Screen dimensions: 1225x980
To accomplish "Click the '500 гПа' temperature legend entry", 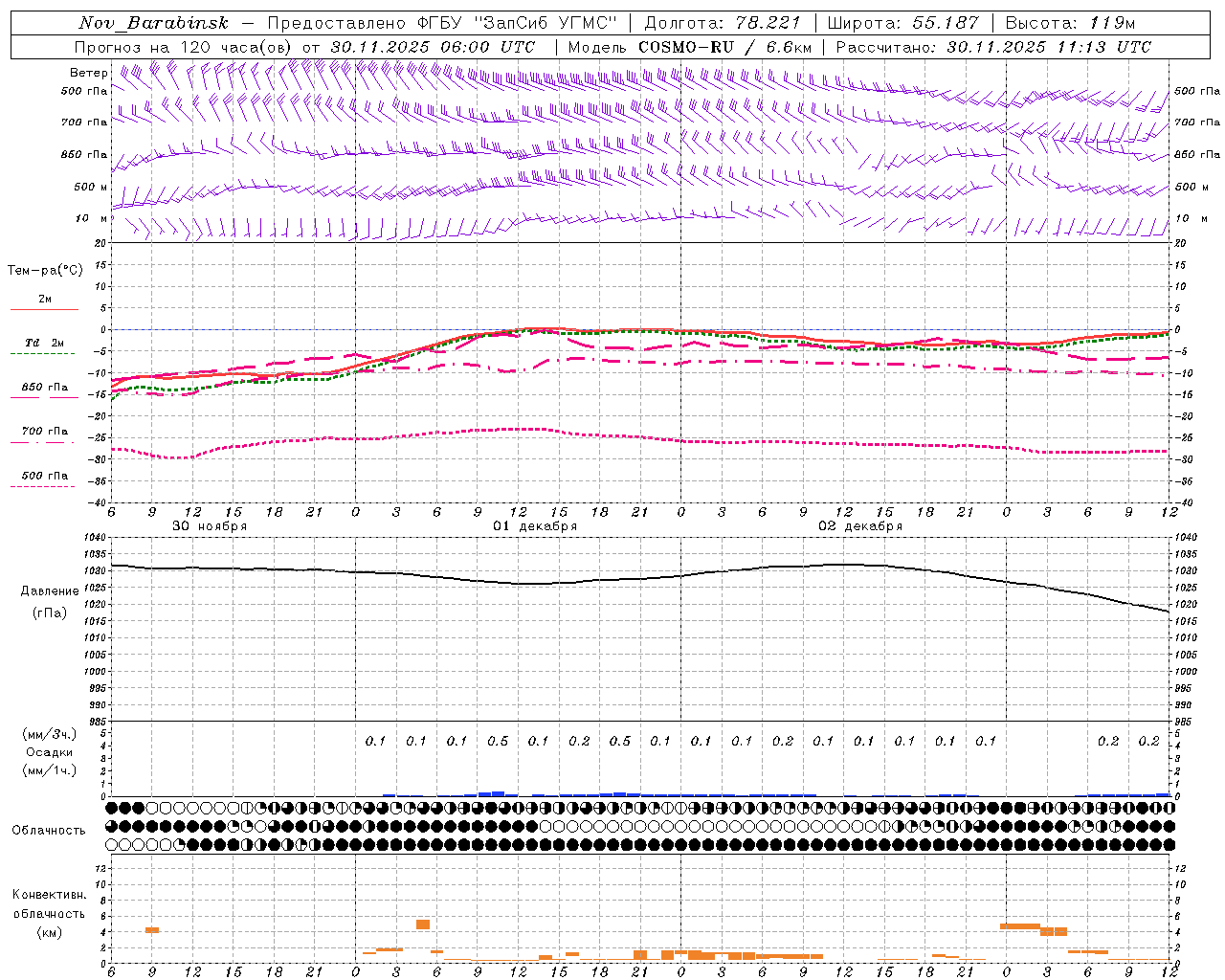I will pos(45,476).
